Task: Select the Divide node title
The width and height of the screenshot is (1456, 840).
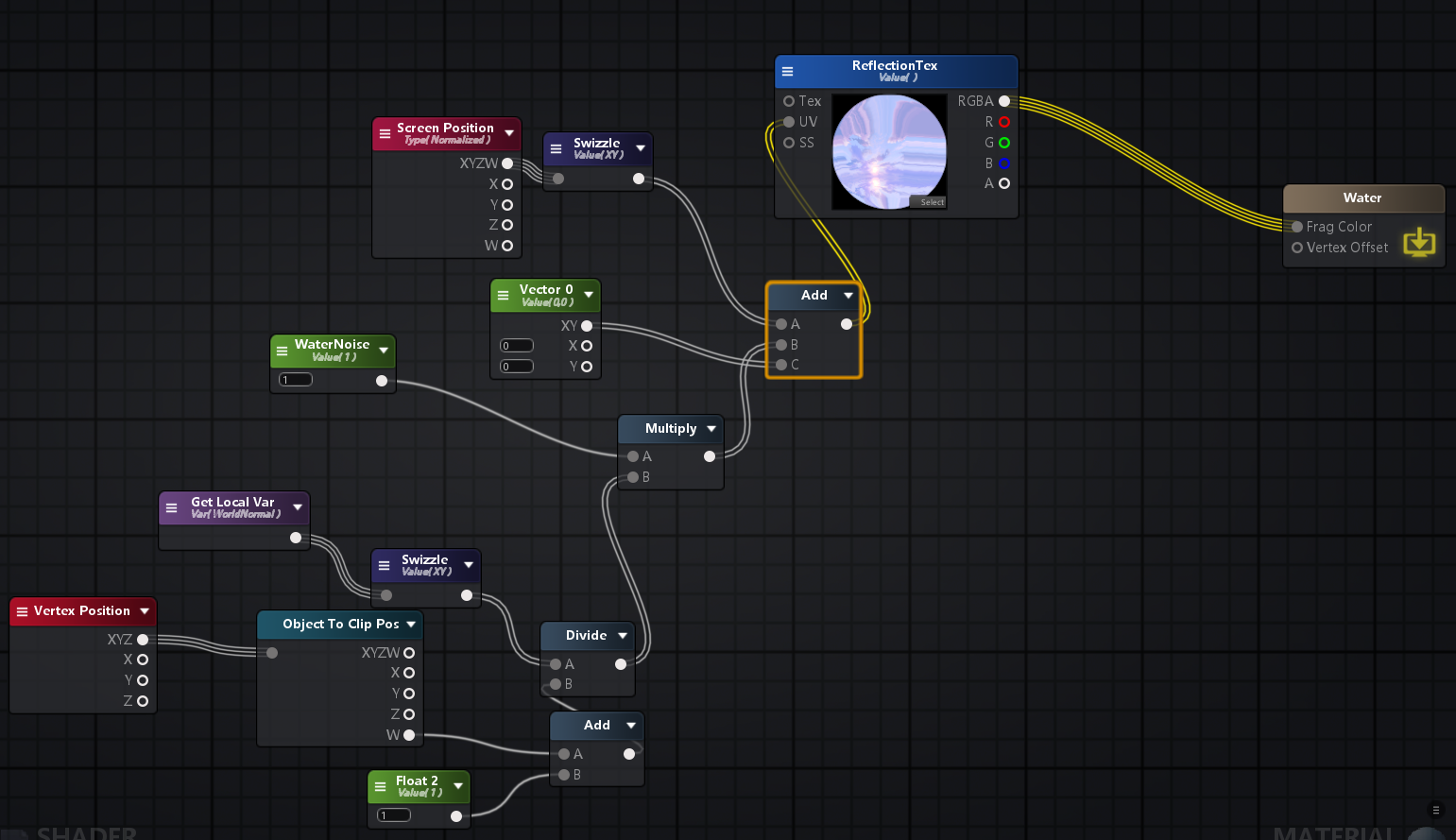Action: [x=586, y=636]
